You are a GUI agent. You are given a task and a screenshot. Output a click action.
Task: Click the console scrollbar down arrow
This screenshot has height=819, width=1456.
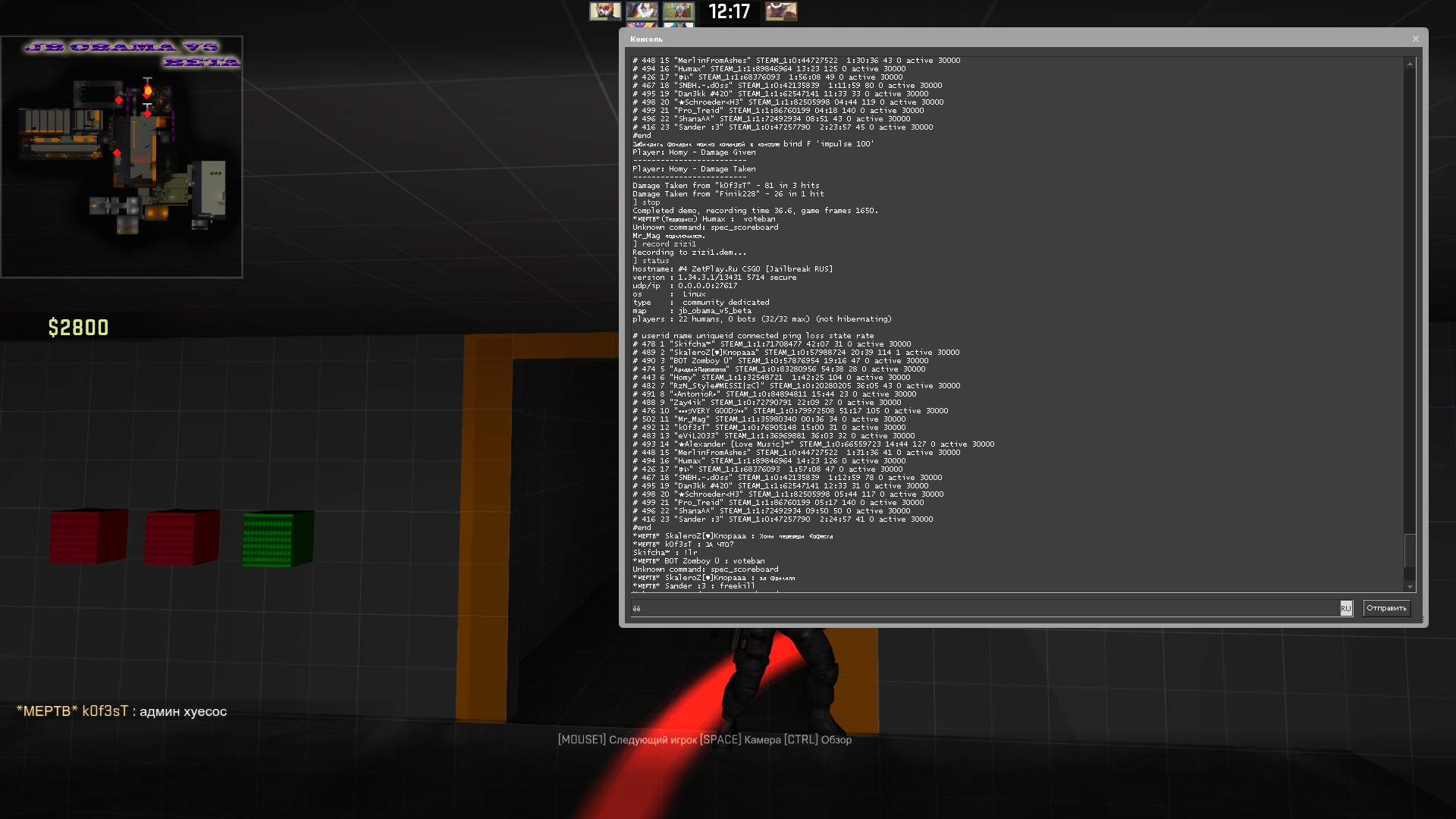tap(1410, 586)
